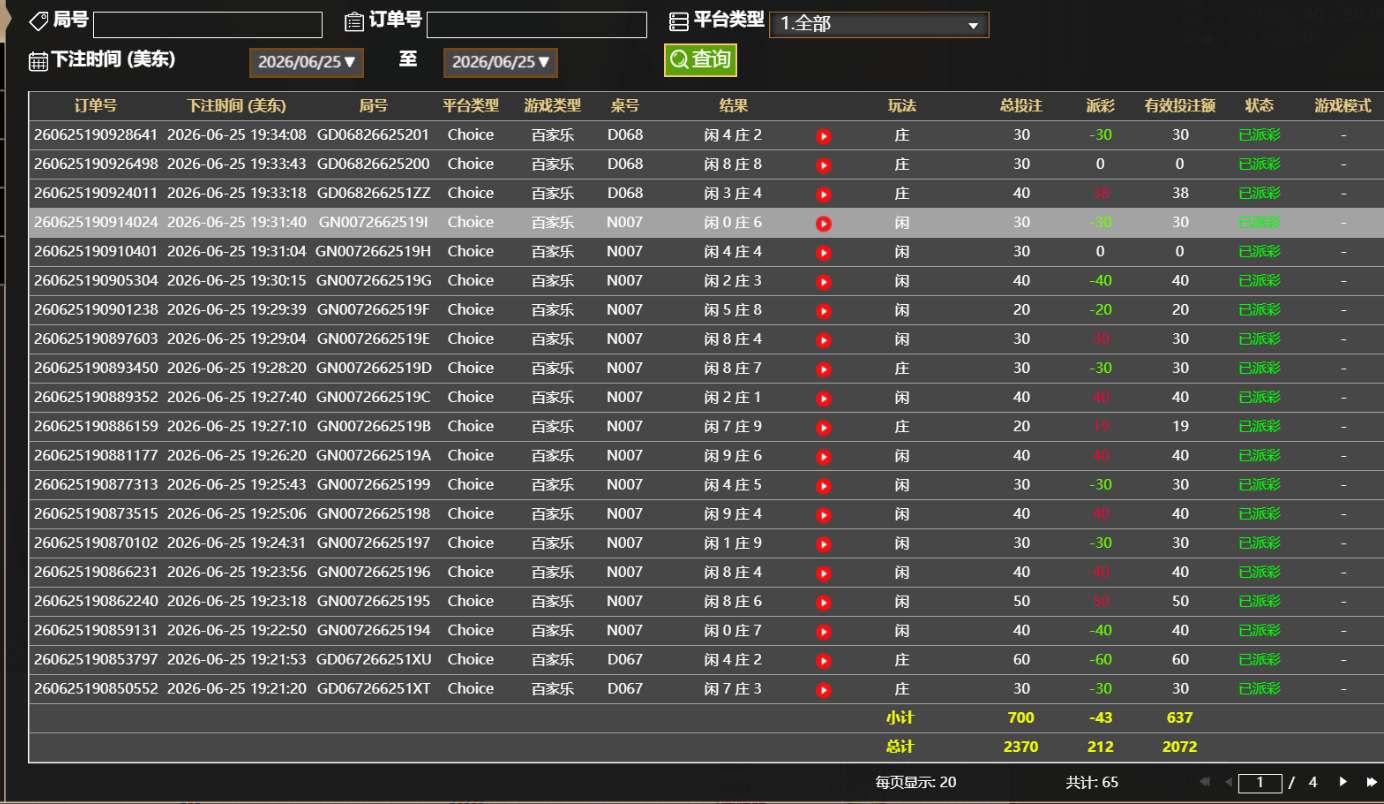1384x804 pixels.
Task: Play video replay for order 260625190905304
Action: tap(824, 282)
